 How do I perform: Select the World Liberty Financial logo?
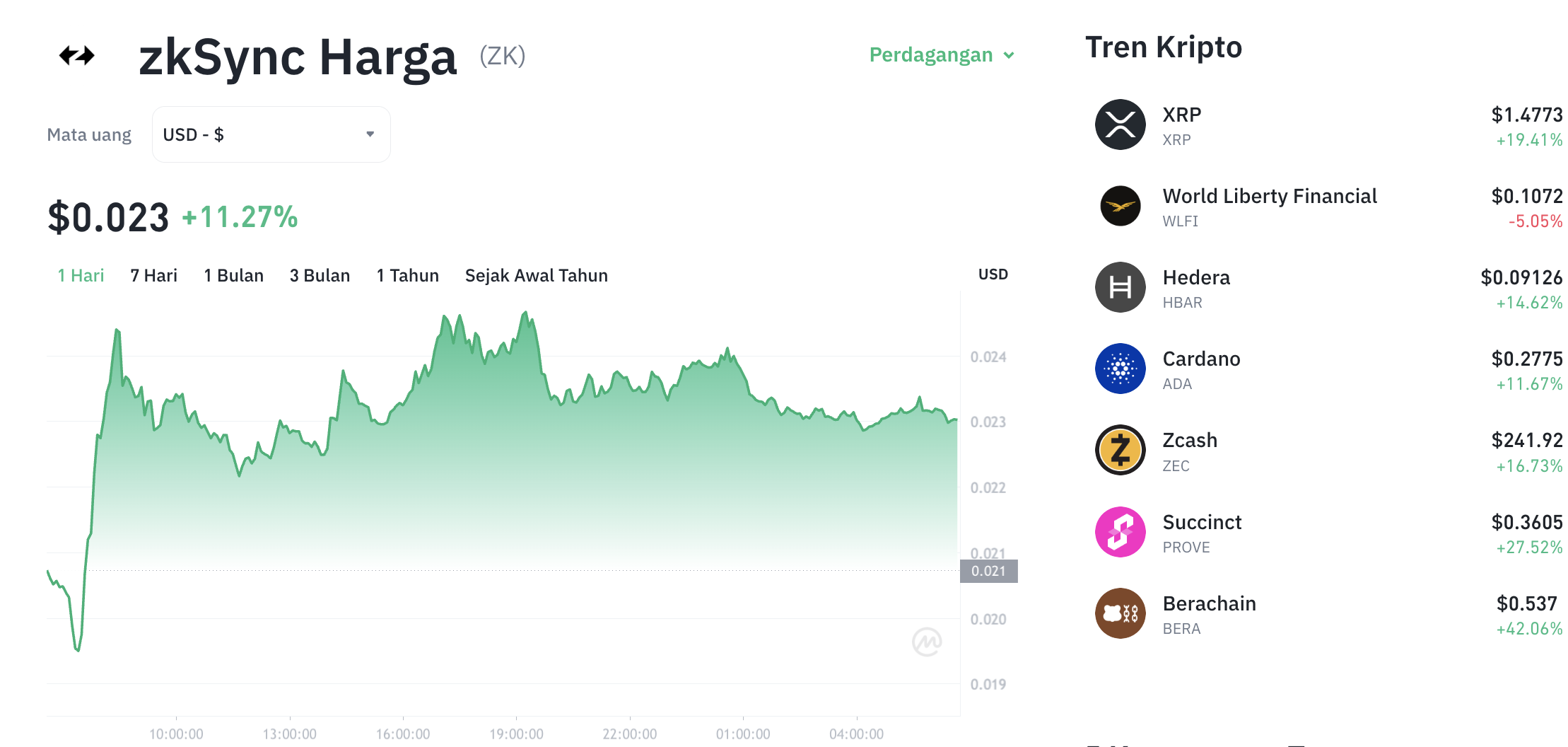tap(1119, 206)
